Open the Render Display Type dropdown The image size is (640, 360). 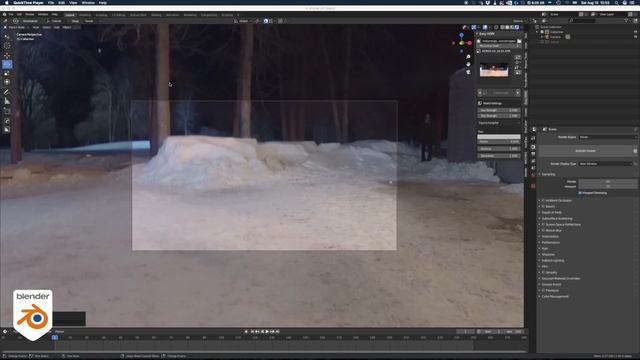[606, 164]
